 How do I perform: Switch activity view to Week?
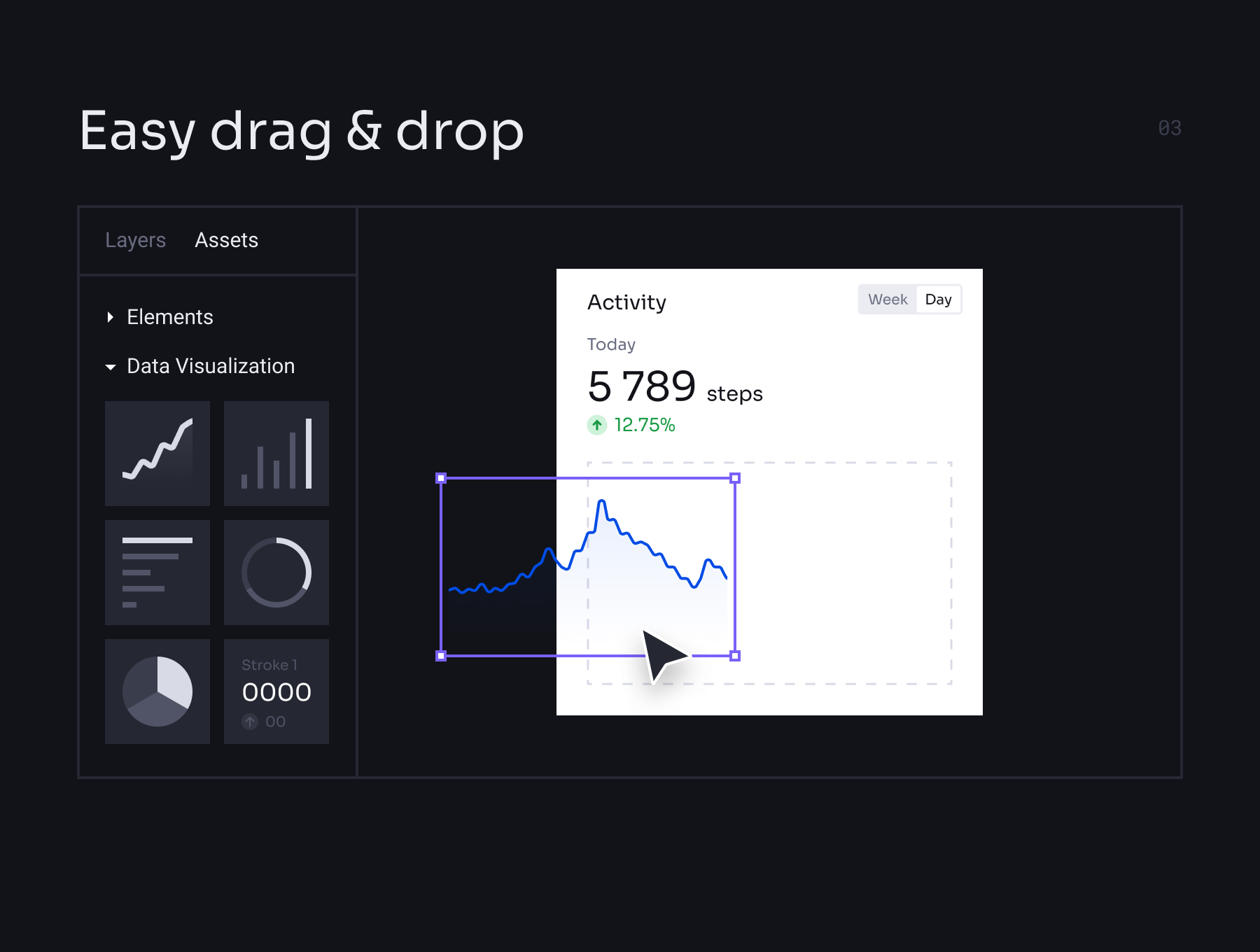click(x=888, y=300)
